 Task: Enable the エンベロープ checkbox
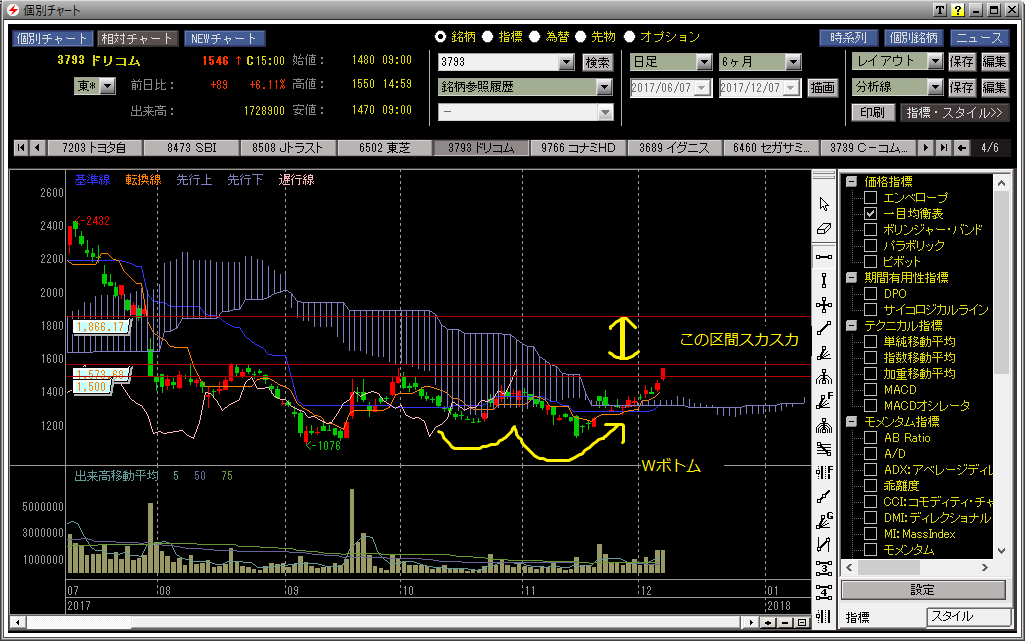pos(870,197)
